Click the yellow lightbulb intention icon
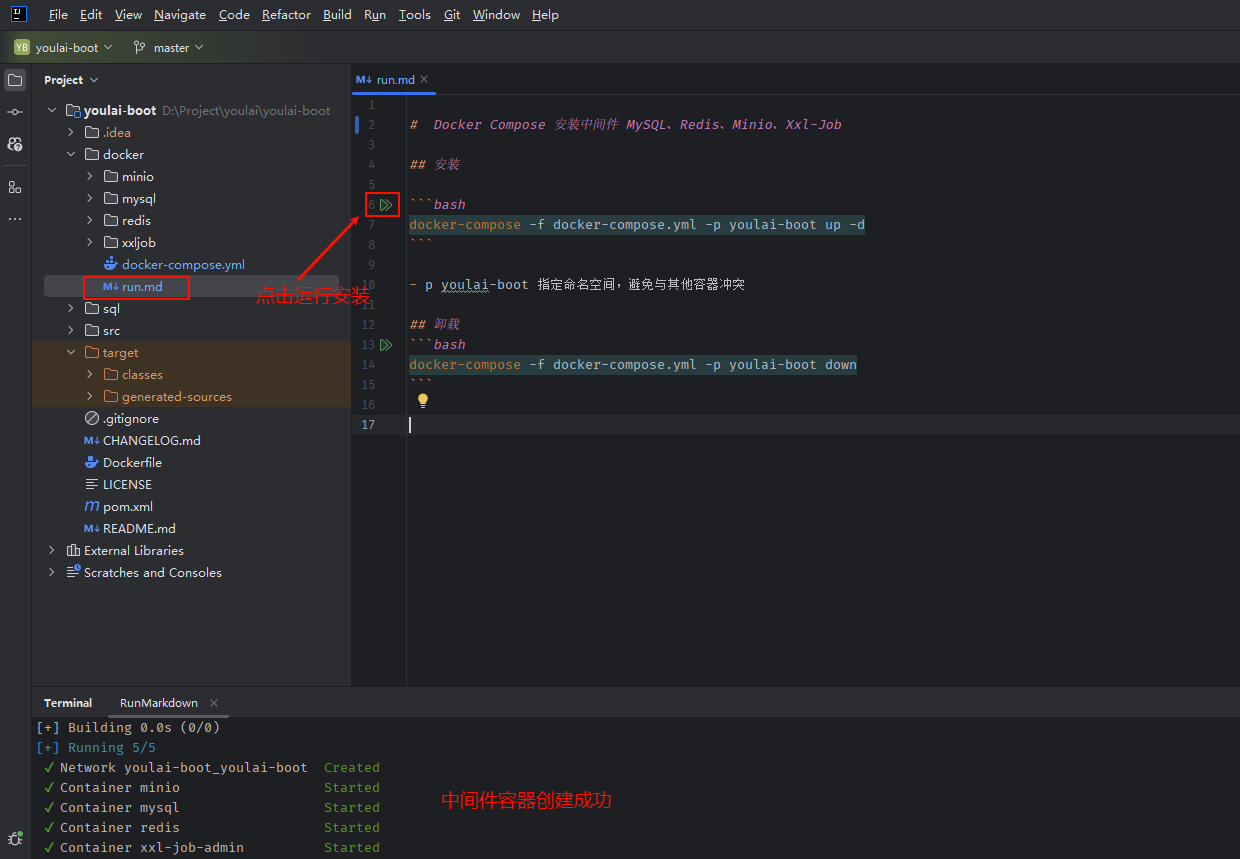 pyautogui.click(x=423, y=400)
